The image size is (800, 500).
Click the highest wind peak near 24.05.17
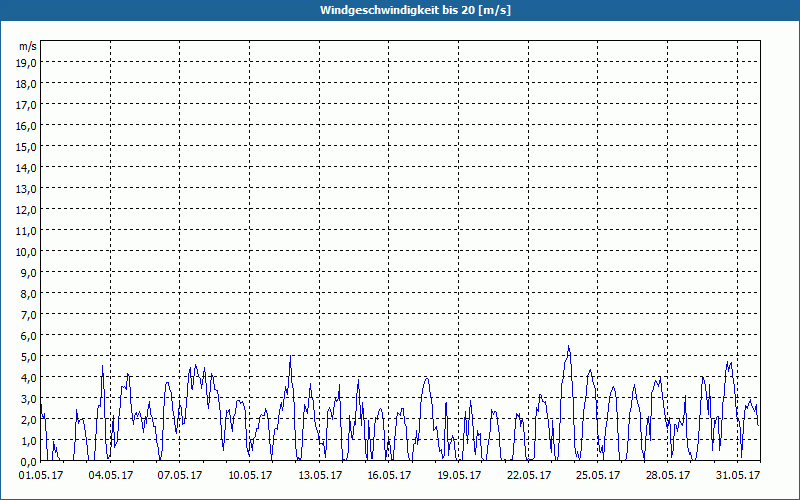[568, 347]
